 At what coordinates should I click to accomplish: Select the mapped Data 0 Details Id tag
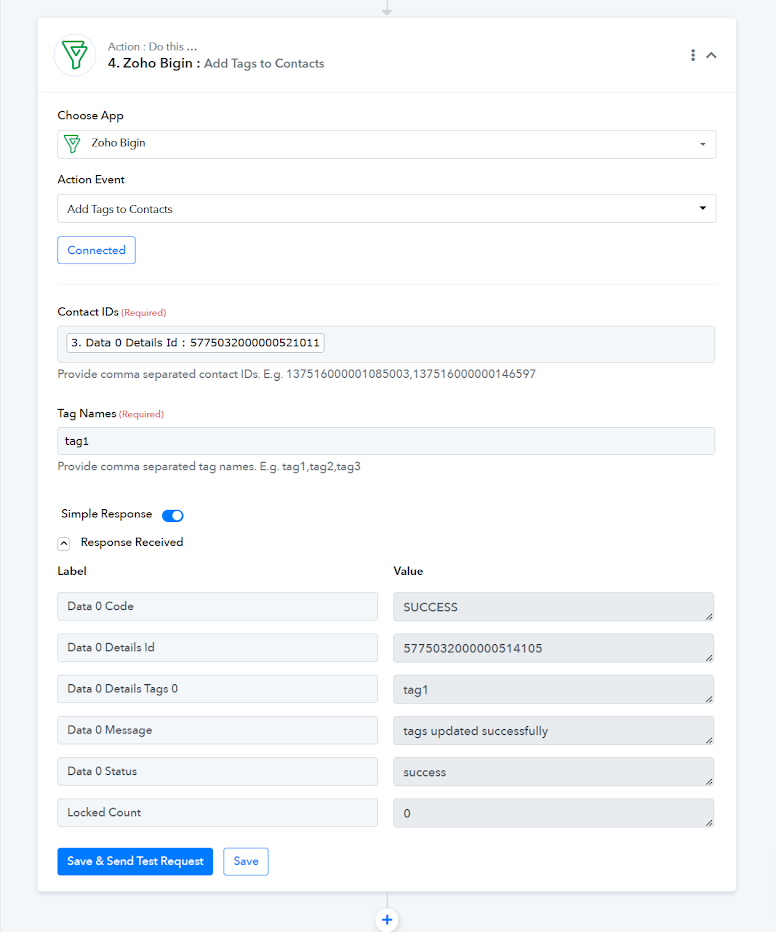195,343
